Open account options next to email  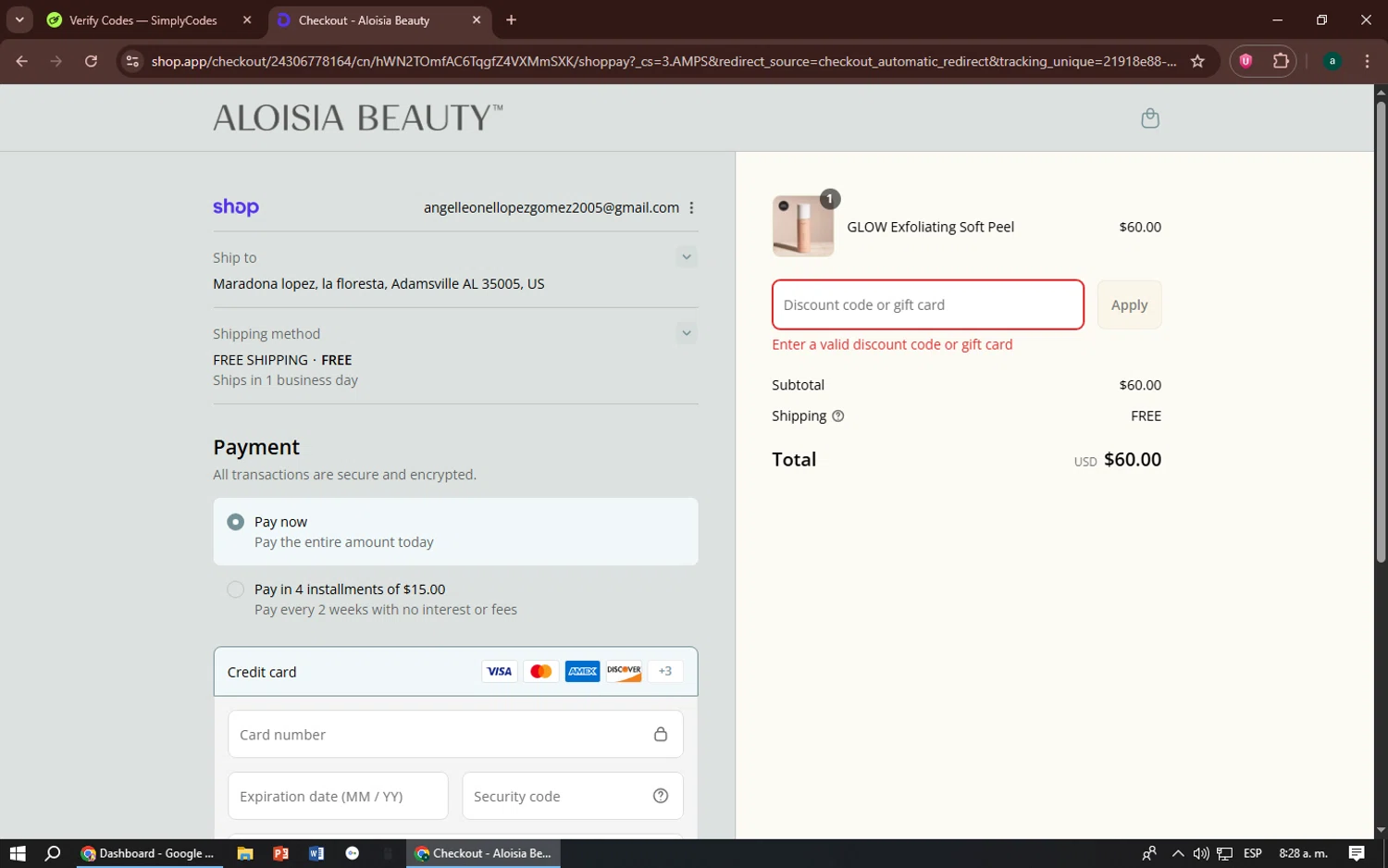[691, 208]
